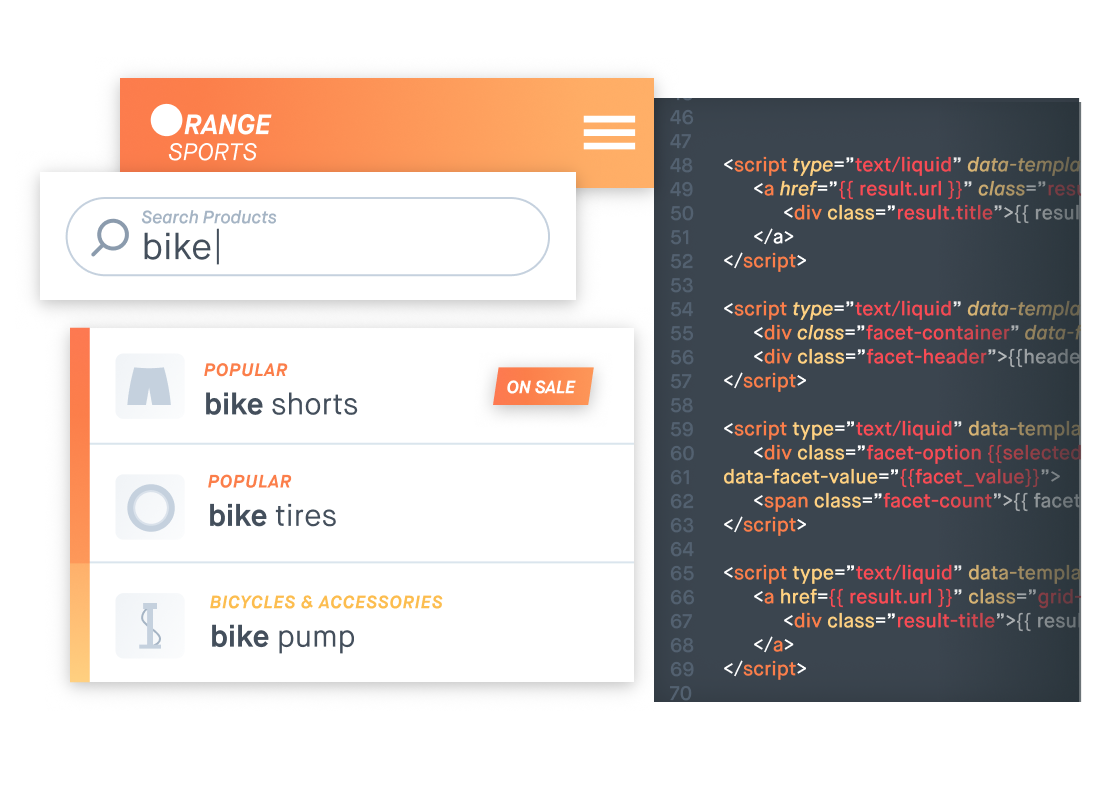Click the facet-container div on line 55
The height and width of the screenshot is (800, 1120).
[916, 333]
